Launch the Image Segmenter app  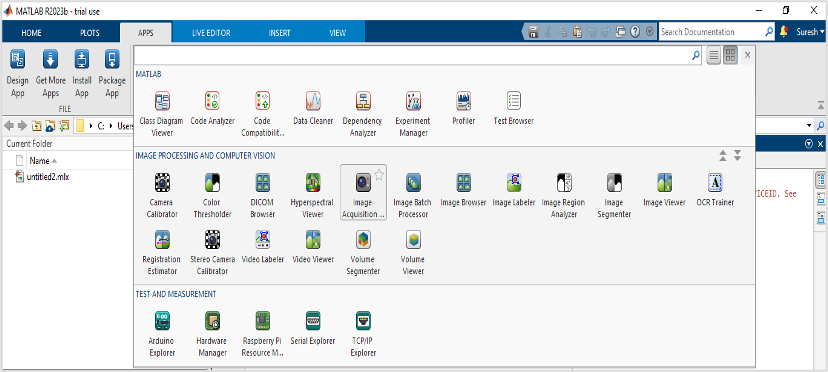click(x=614, y=194)
